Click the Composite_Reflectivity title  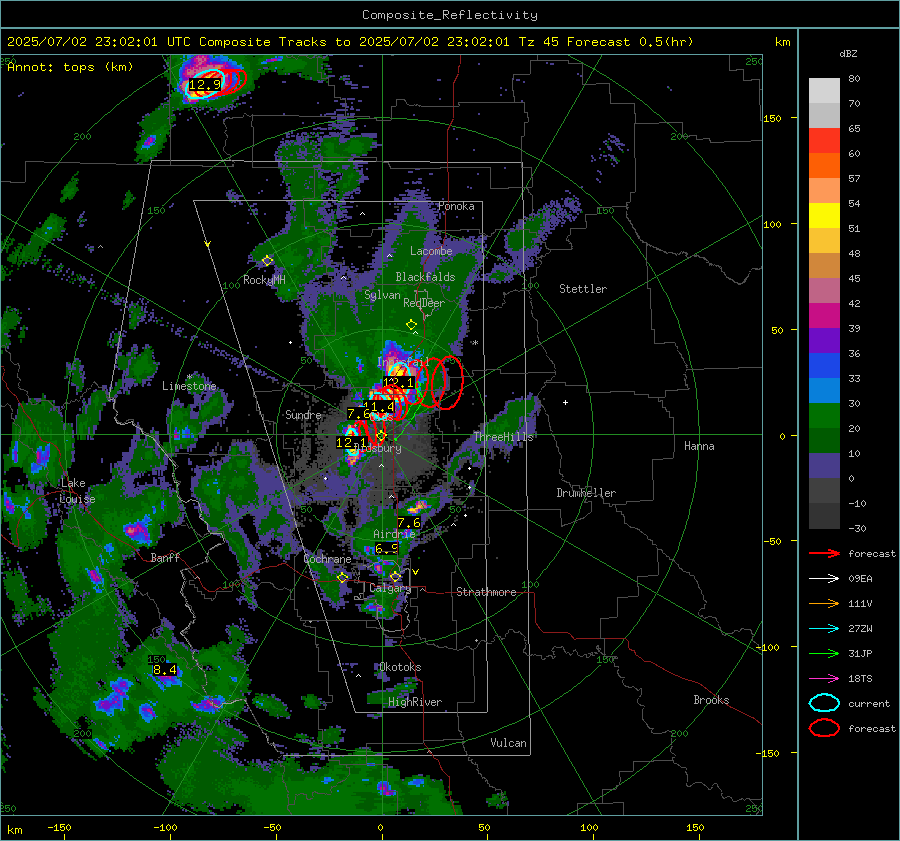point(450,15)
